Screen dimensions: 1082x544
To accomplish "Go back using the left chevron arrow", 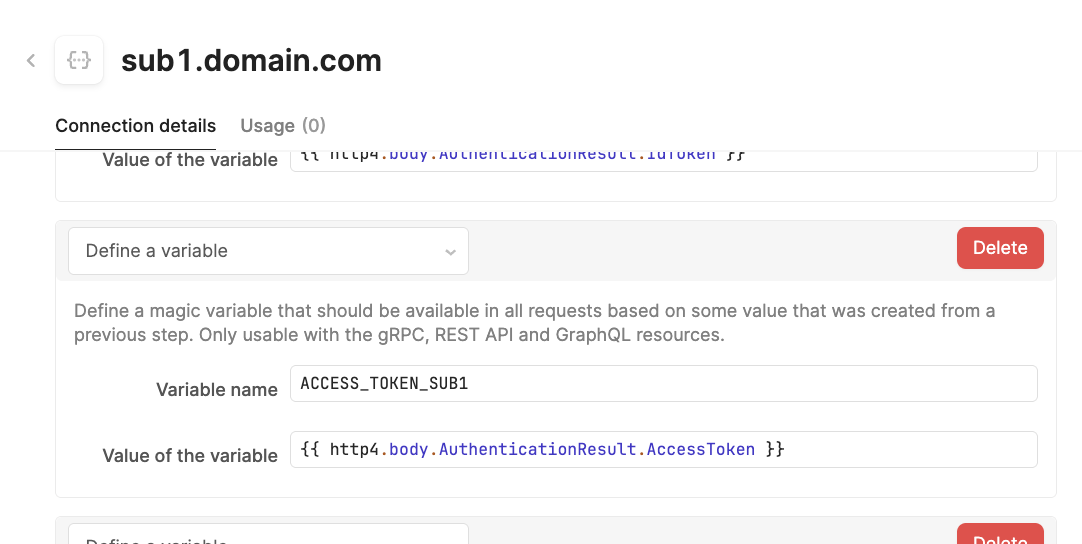I will point(31,61).
